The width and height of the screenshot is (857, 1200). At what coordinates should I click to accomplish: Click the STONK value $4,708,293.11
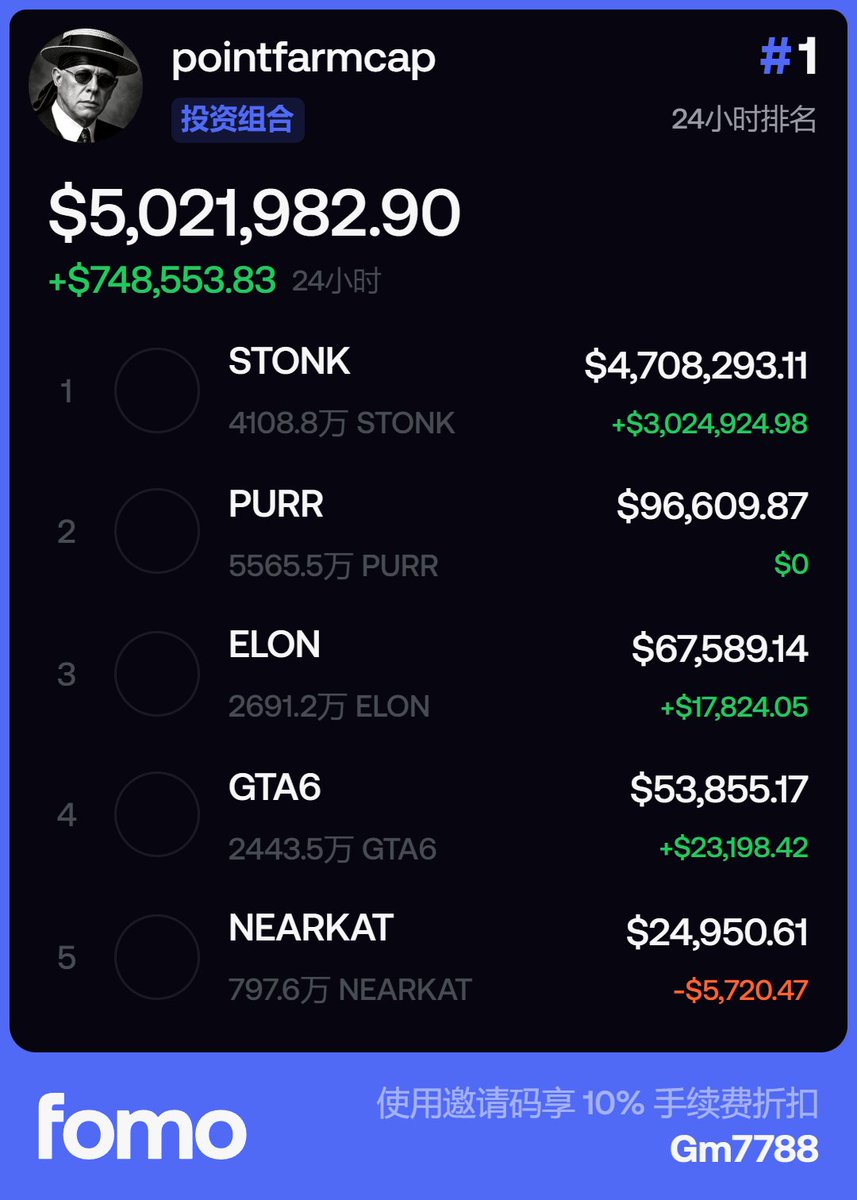point(696,366)
